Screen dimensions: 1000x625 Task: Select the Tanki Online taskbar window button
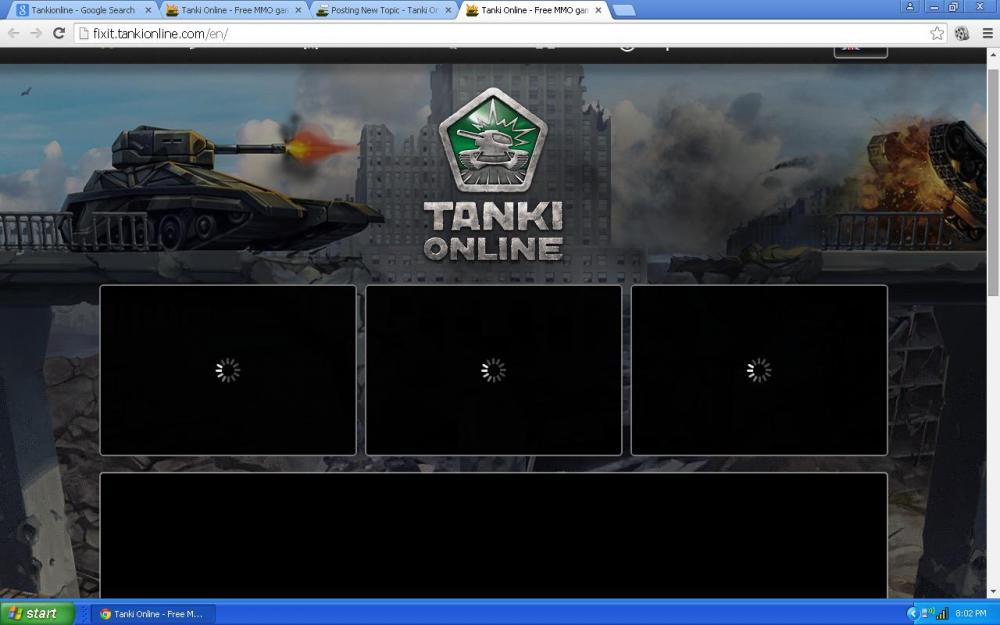[152, 613]
